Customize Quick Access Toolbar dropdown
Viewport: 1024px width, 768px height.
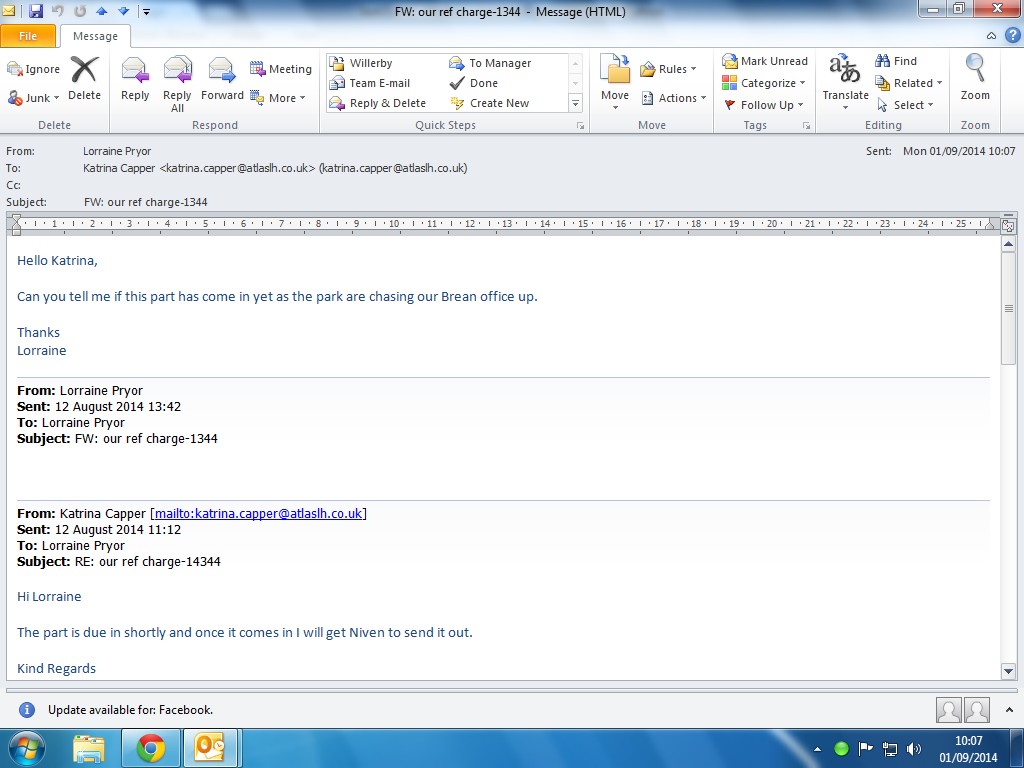click(146, 11)
